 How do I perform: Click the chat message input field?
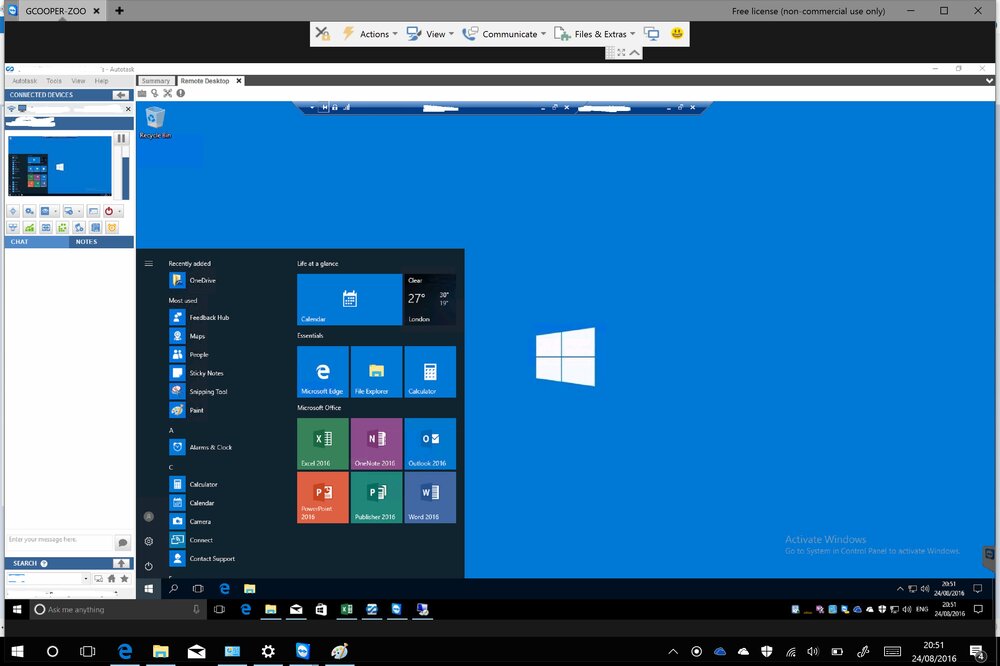pyautogui.click(x=59, y=541)
